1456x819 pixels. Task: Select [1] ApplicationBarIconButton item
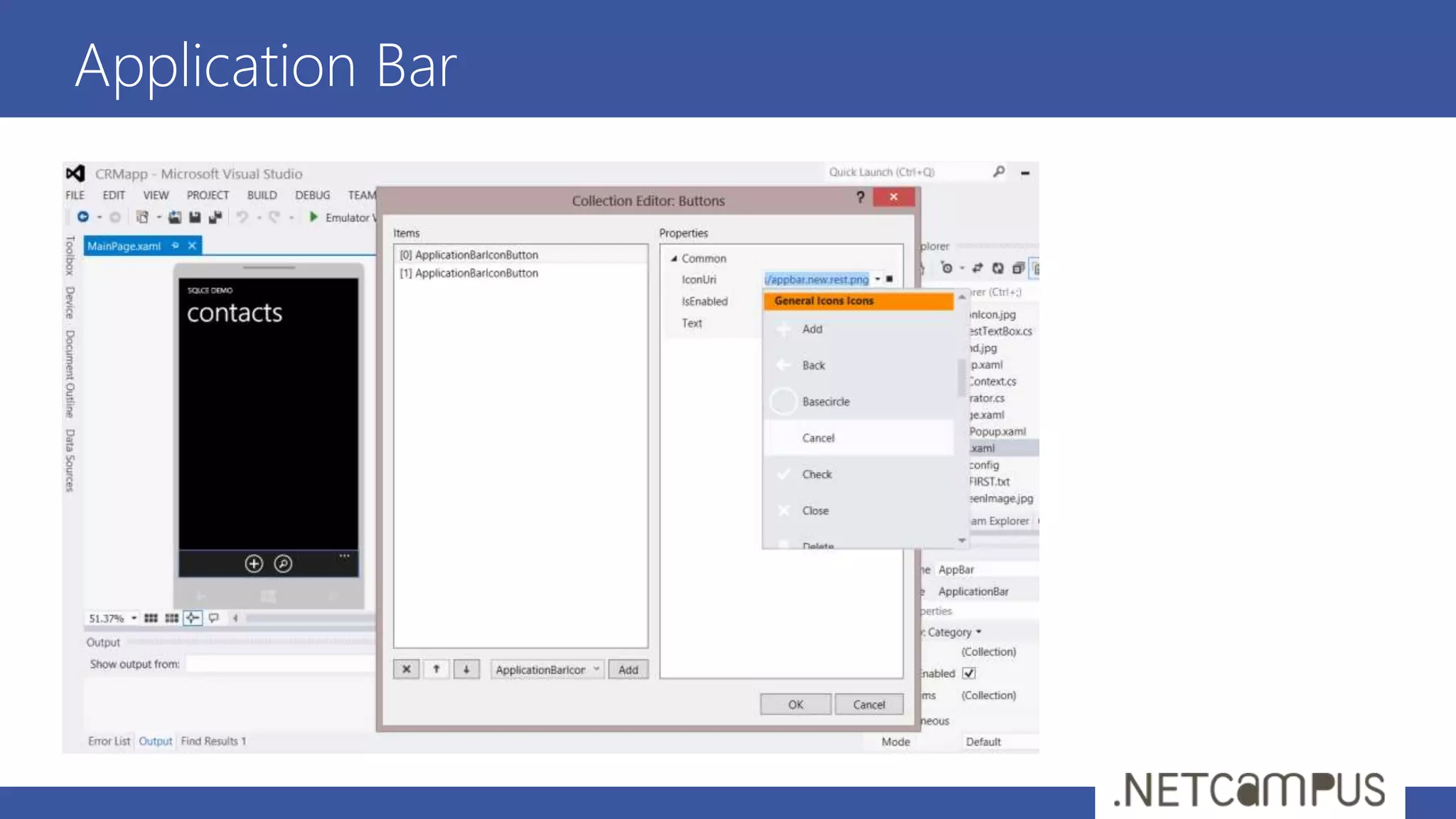520,273
